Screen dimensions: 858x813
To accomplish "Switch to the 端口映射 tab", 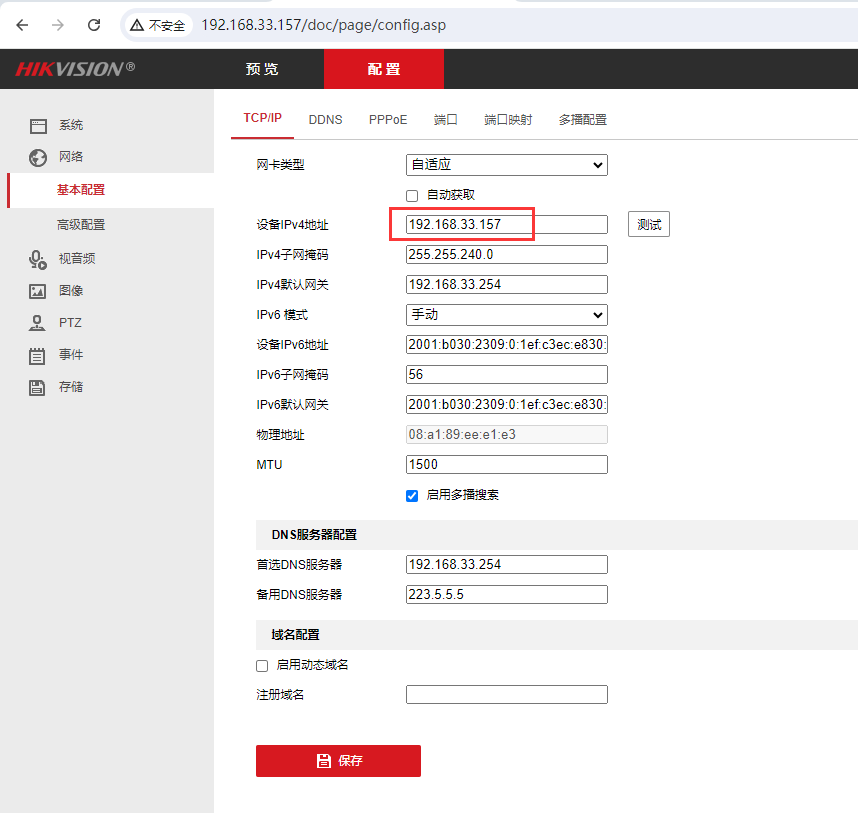I will [x=508, y=119].
